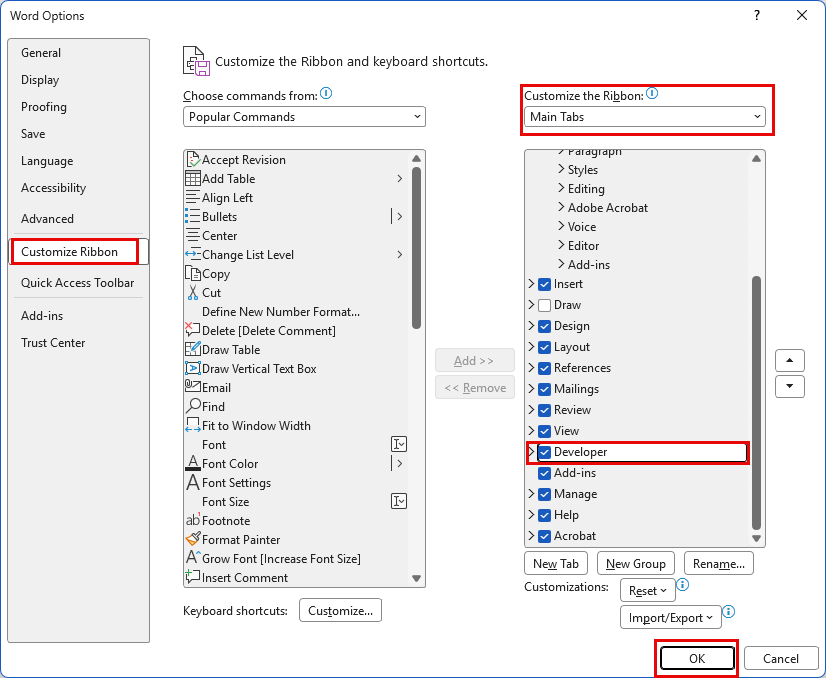Disable the Acrobat tab checkbox
Screen dimensions: 826x678
(x=545, y=537)
